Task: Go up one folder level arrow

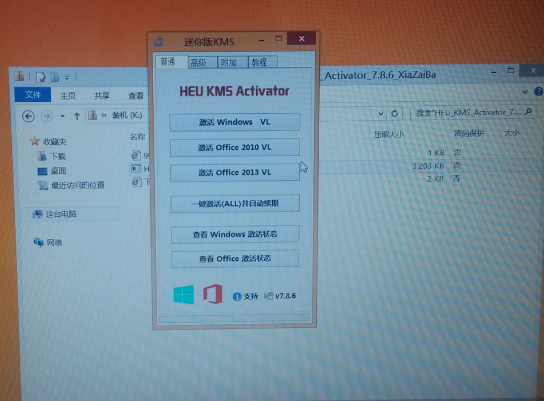Action: [77, 116]
